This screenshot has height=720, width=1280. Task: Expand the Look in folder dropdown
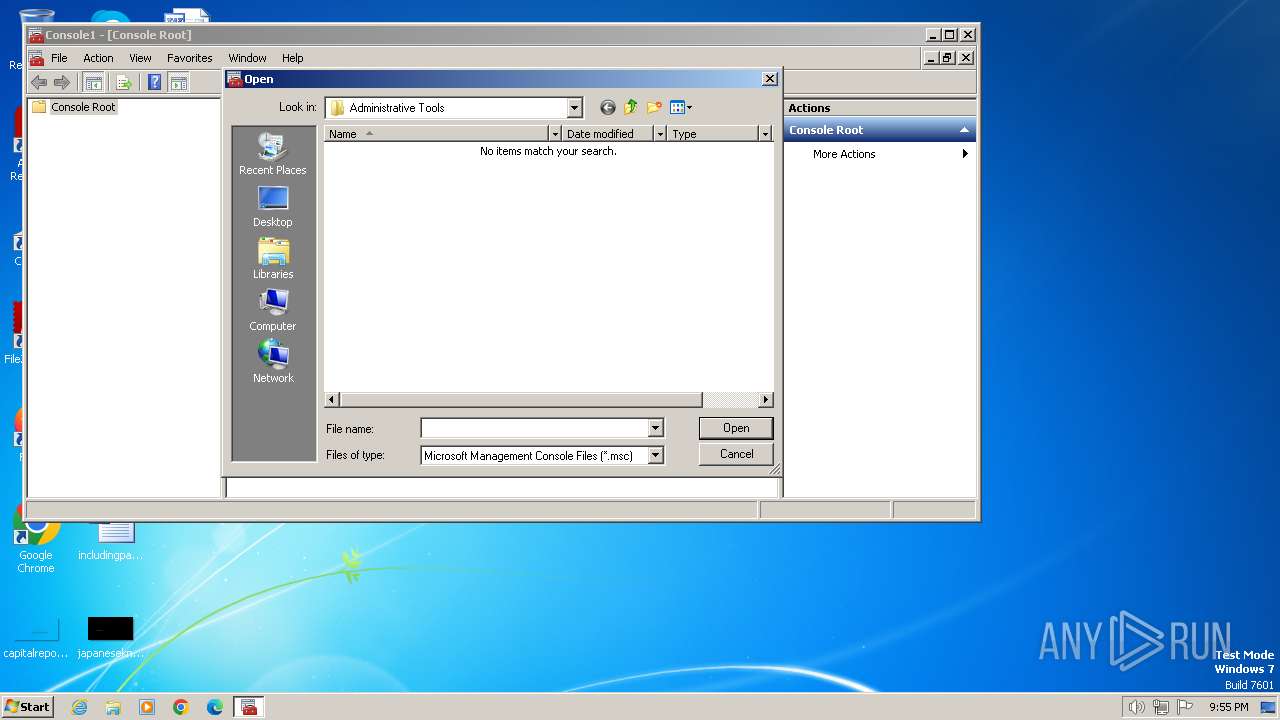(x=574, y=108)
